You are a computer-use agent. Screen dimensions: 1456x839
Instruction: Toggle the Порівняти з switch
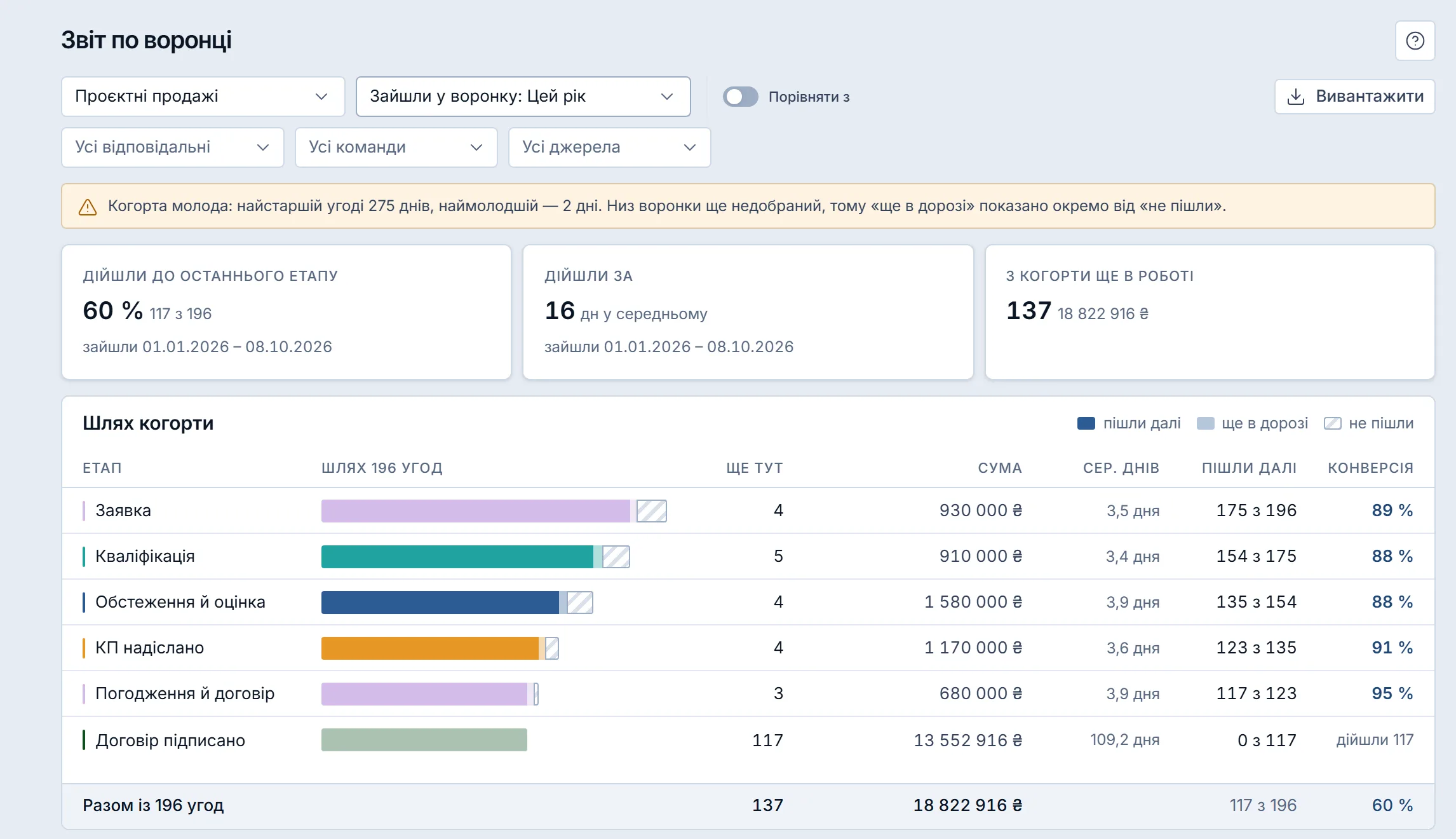coord(741,97)
